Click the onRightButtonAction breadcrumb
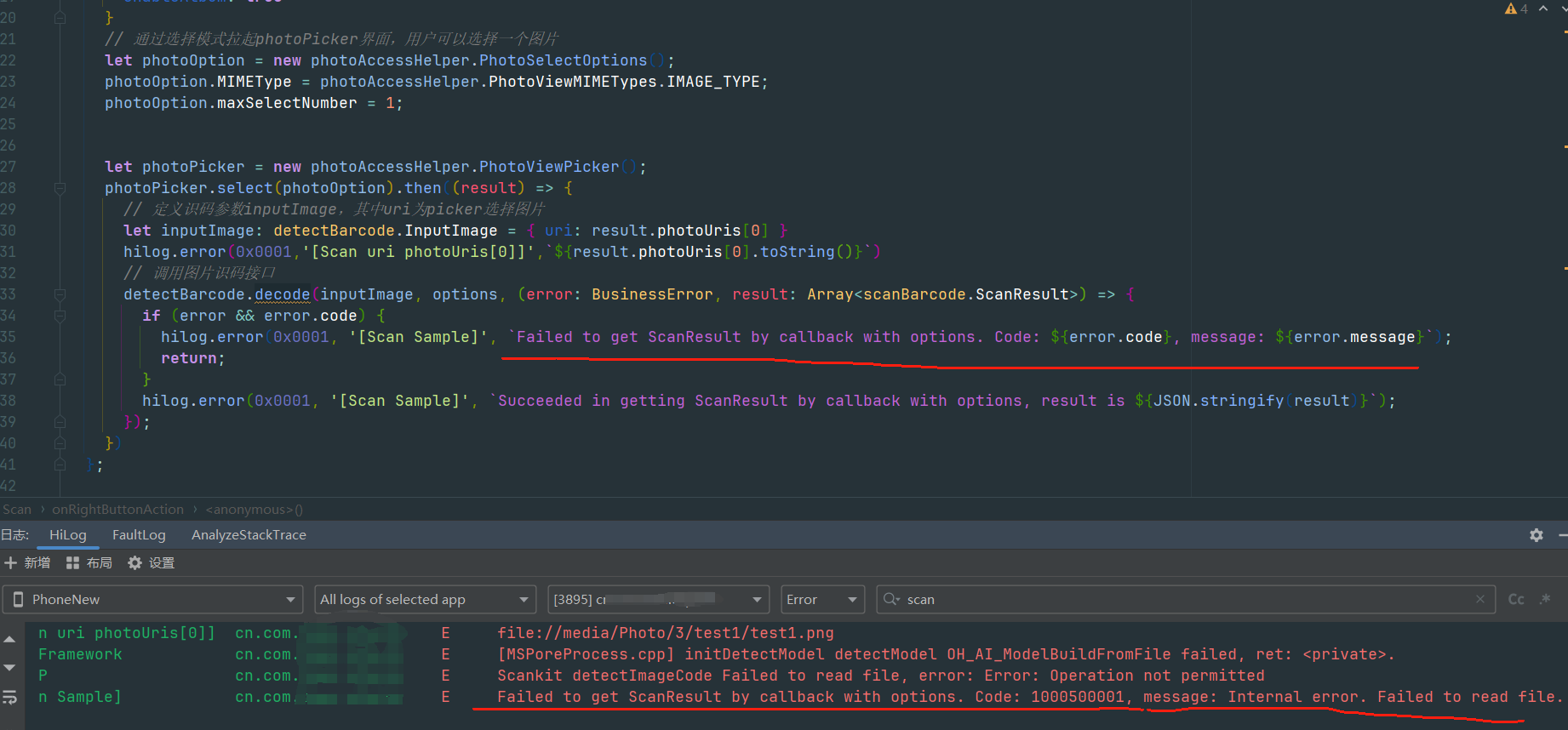This screenshot has height=730, width=1568. tap(117, 510)
